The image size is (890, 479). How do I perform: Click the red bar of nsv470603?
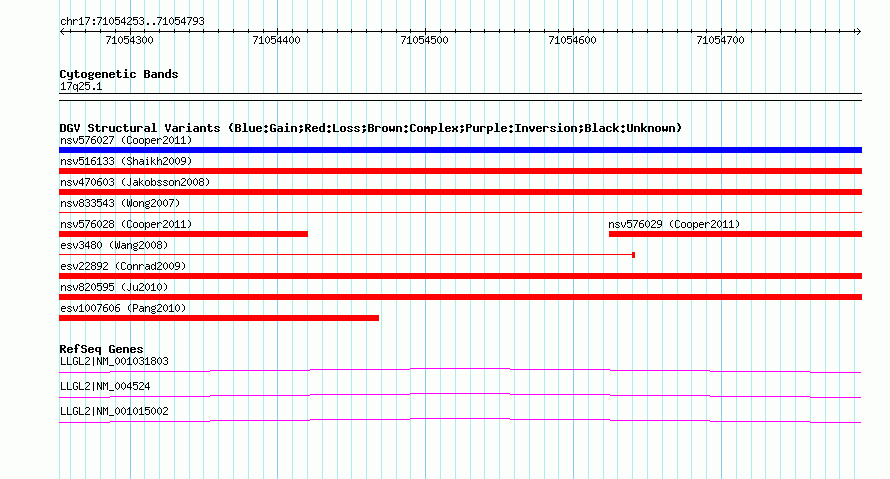pos(460,192)
